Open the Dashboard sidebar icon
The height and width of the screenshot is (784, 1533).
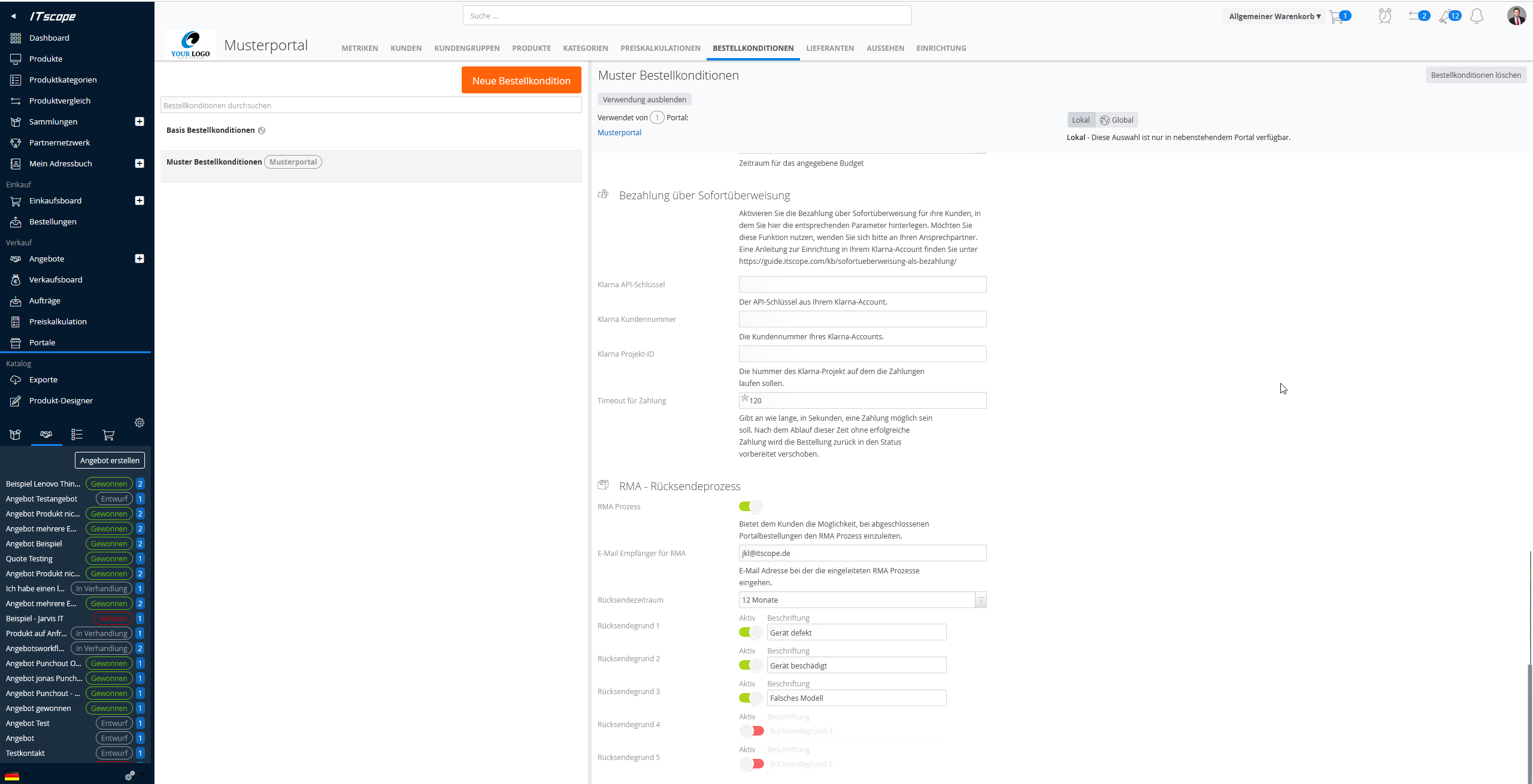pos(16,38)
